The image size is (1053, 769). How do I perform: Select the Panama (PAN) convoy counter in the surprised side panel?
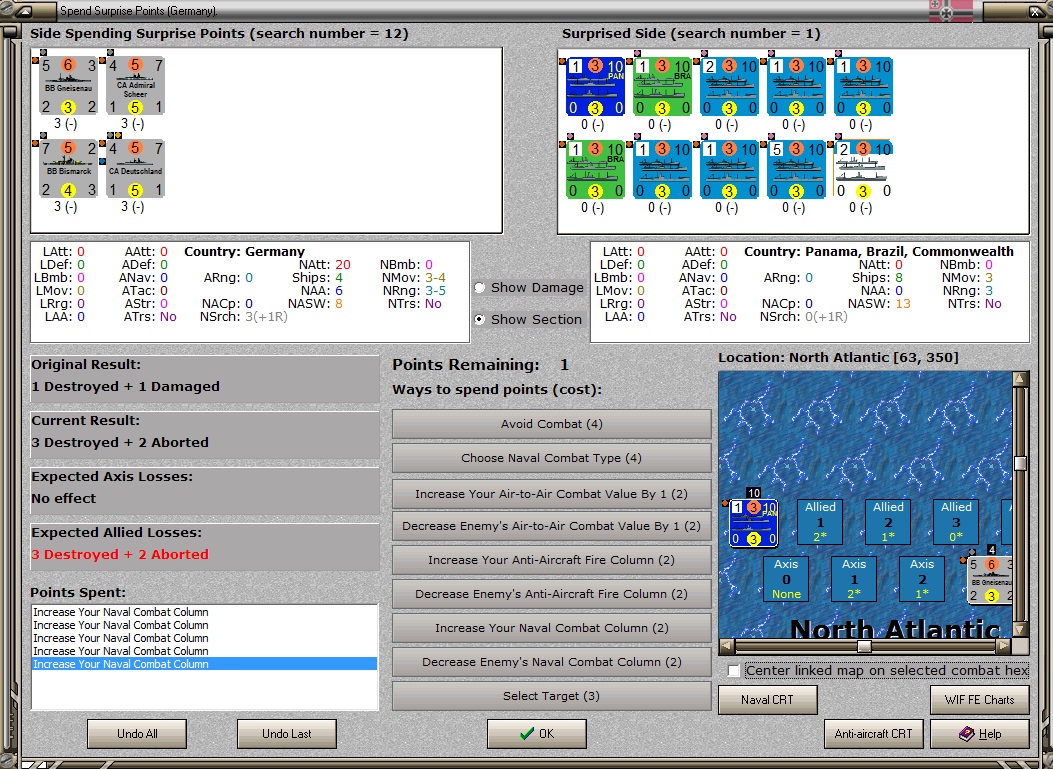tap(595, 87)
